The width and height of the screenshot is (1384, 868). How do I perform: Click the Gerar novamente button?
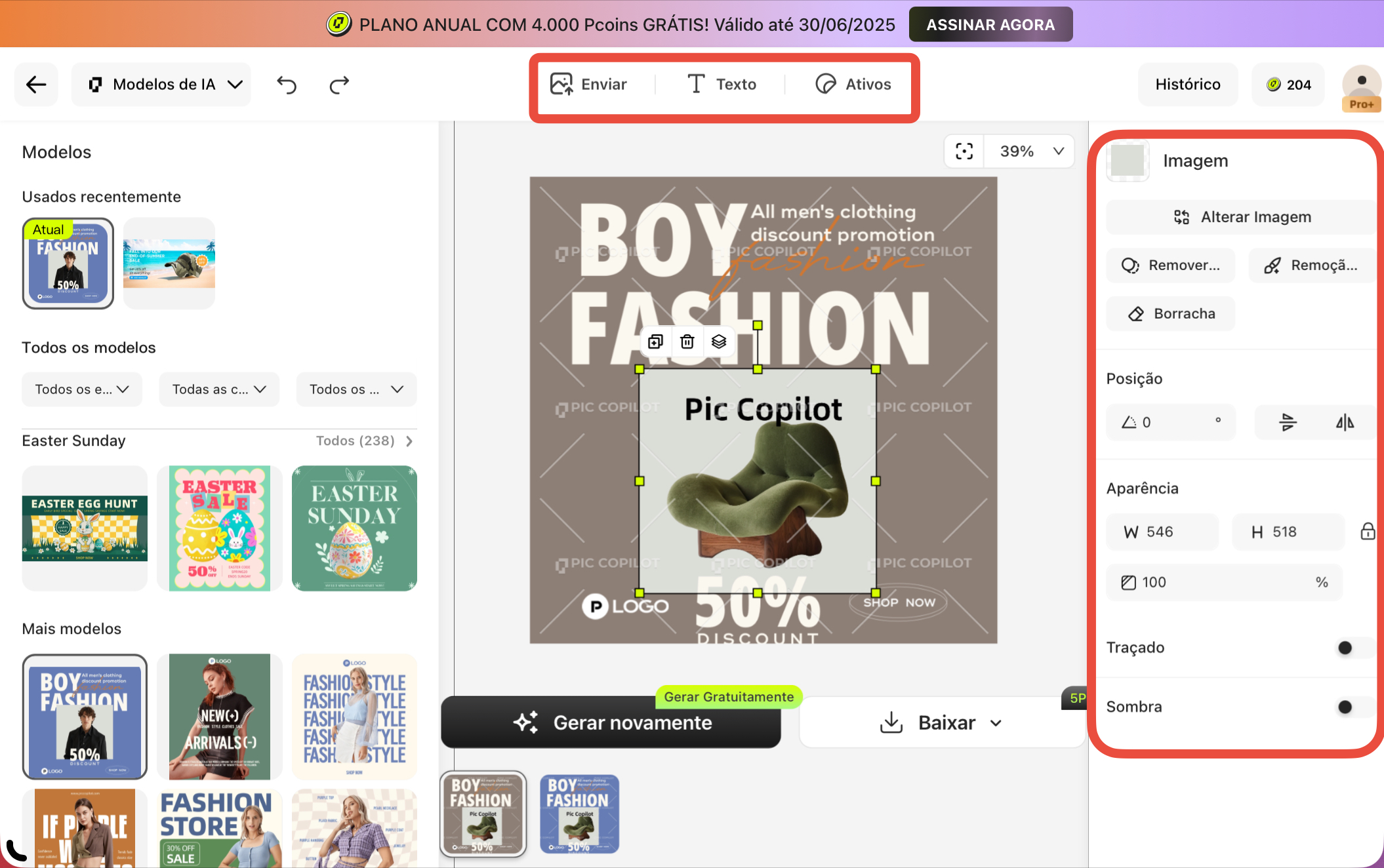611,722
